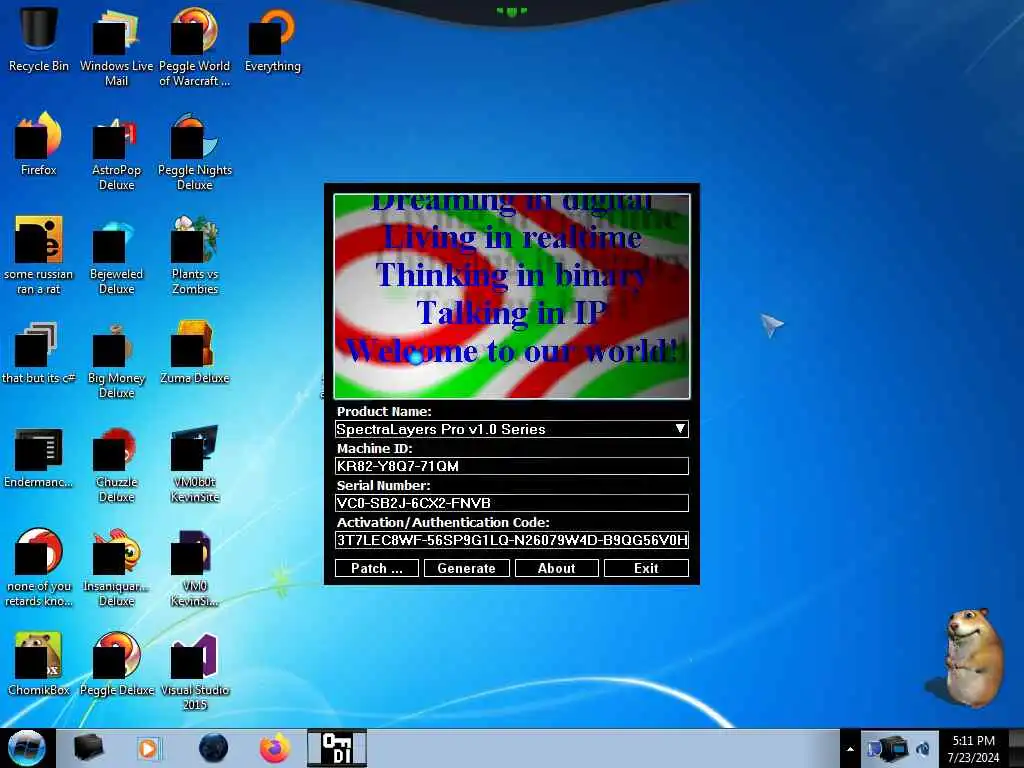This screenshot has width=1024, height=768.
Task: Expand the Product Name dropdown
Action: (680, 429)
